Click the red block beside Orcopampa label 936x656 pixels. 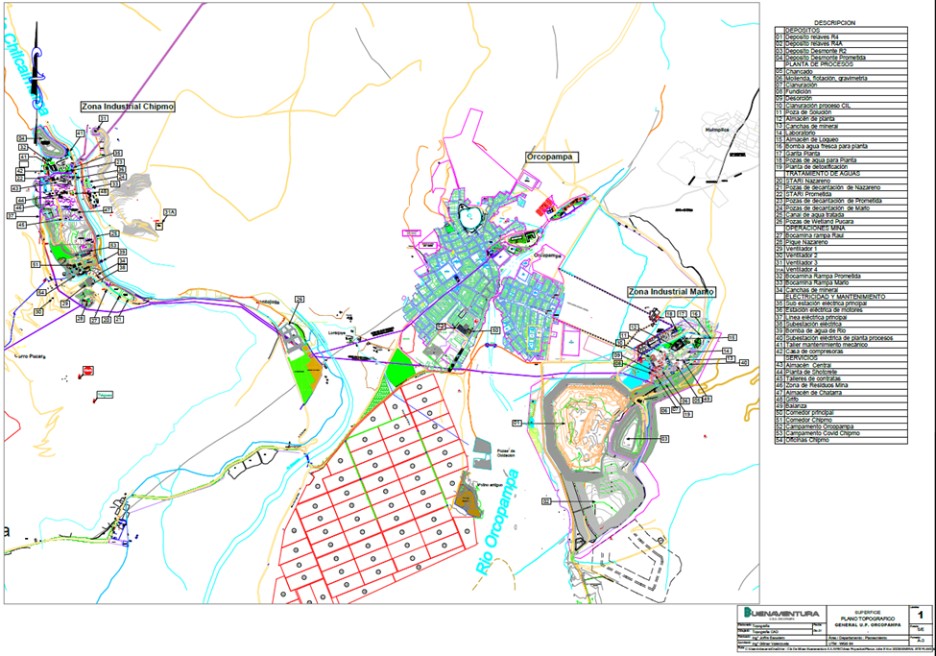point(545,207)
